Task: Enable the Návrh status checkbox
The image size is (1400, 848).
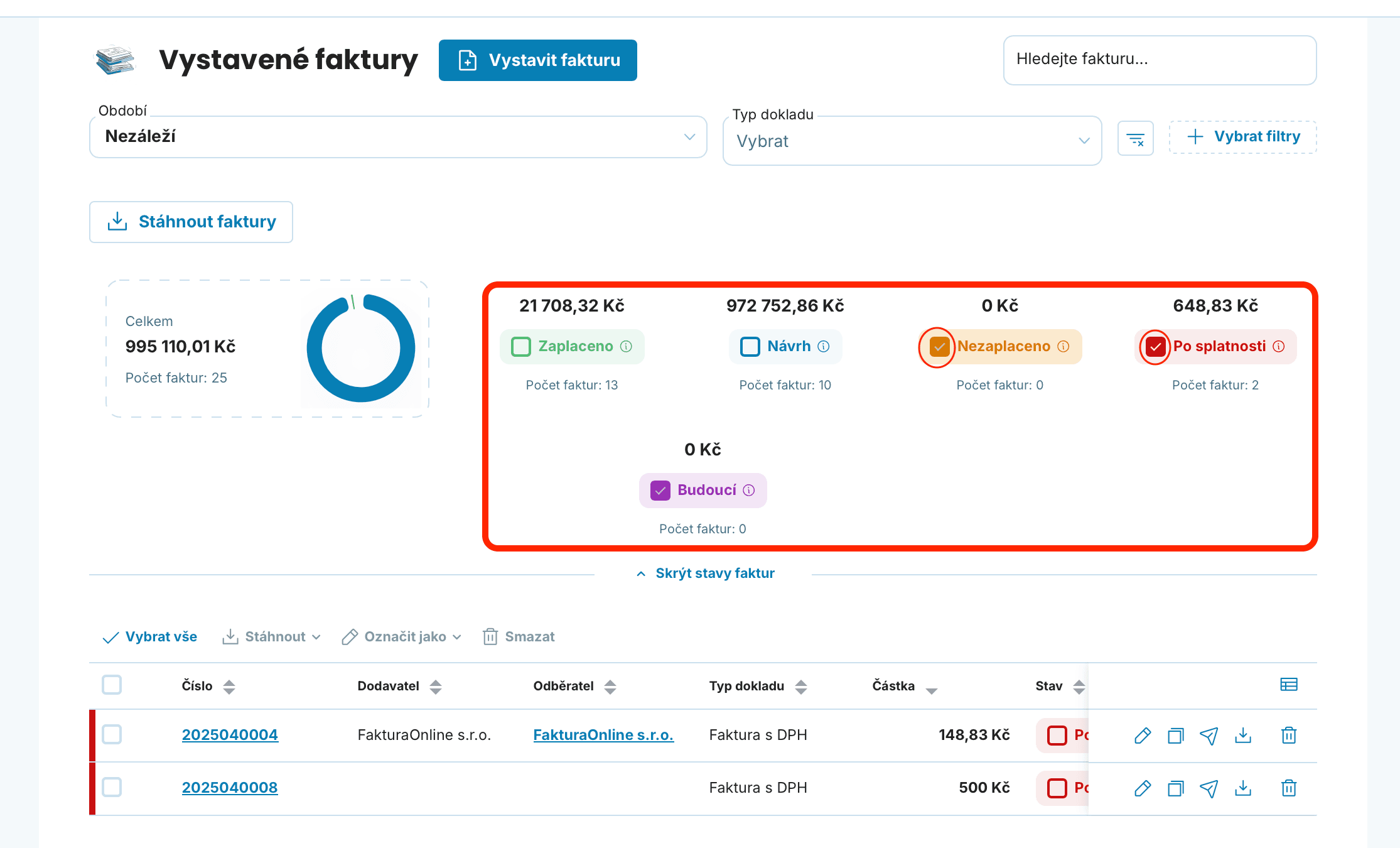Action: tap(750, 346)
